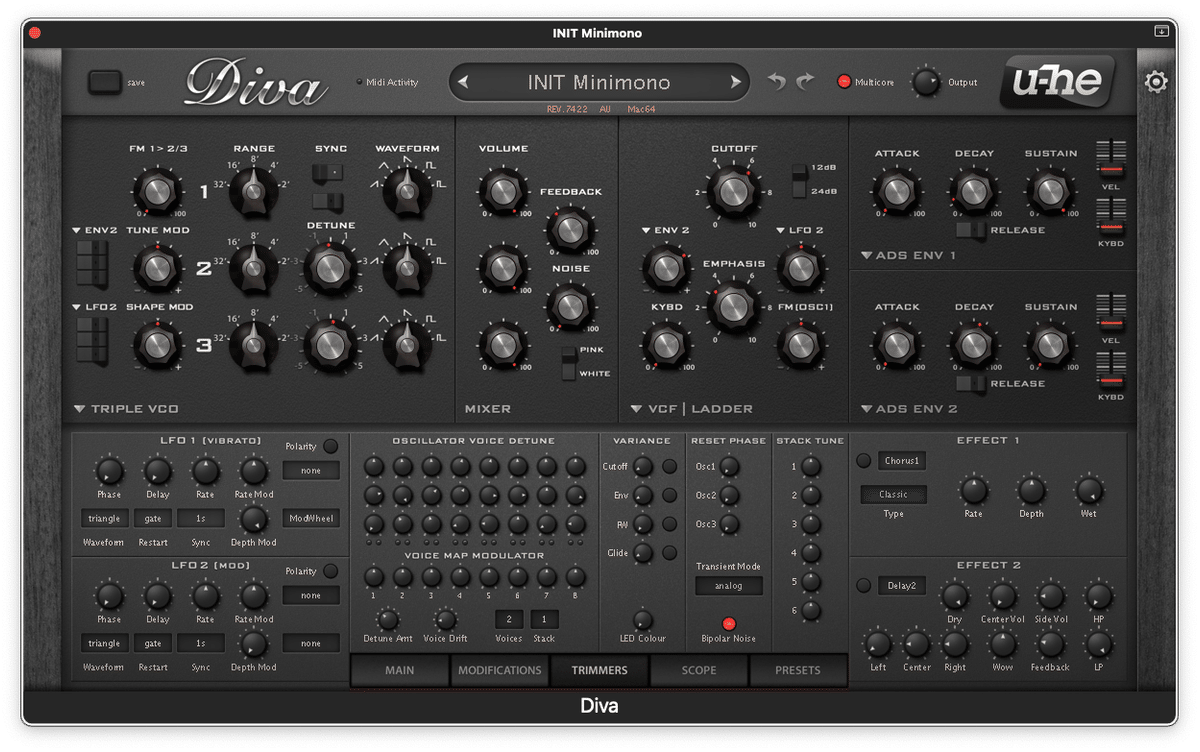Screen dimensions: 1200x752
Task: Toggle Effect 2 on/off button
Action: (864, 585)
